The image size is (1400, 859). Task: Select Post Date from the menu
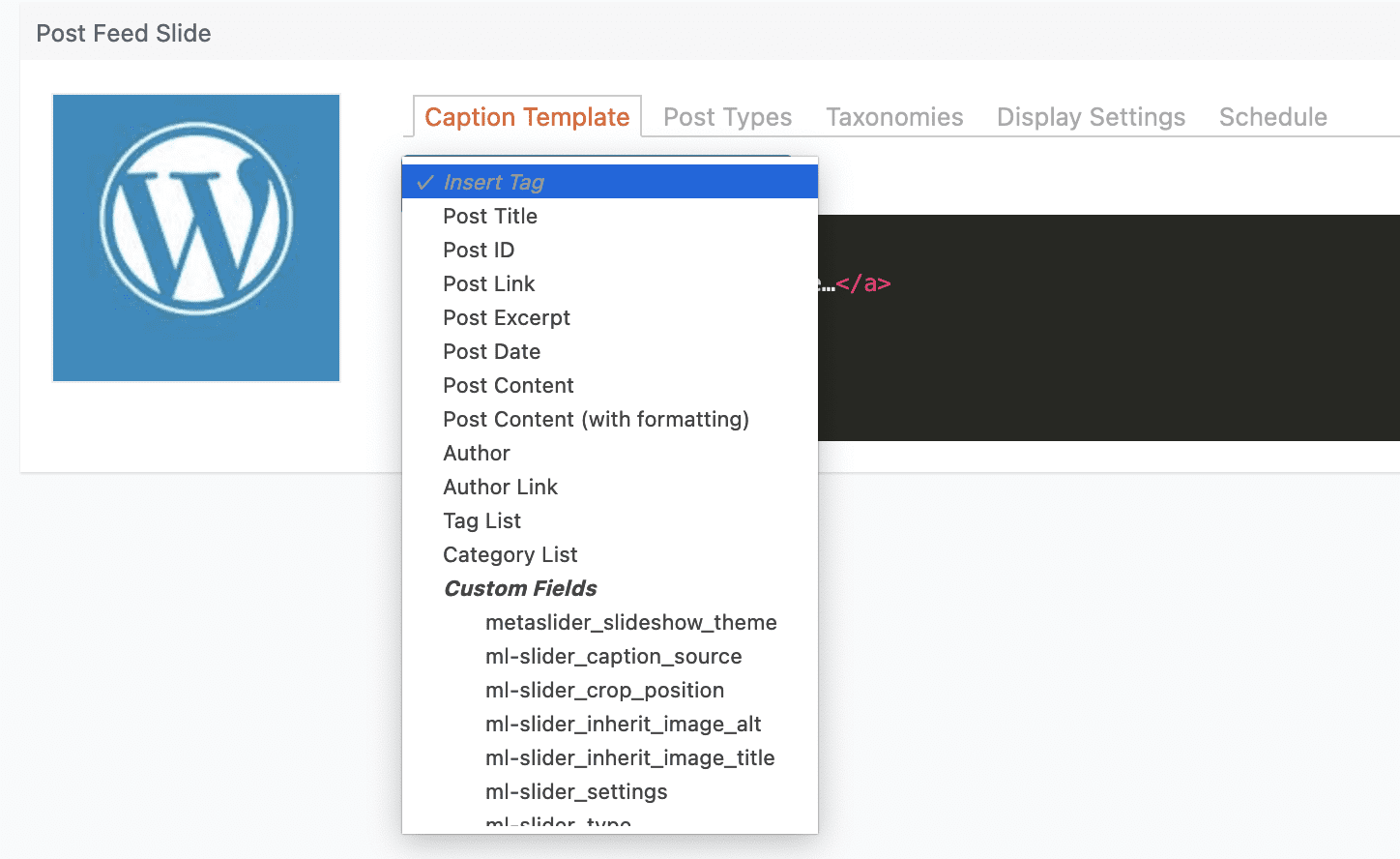492,351
